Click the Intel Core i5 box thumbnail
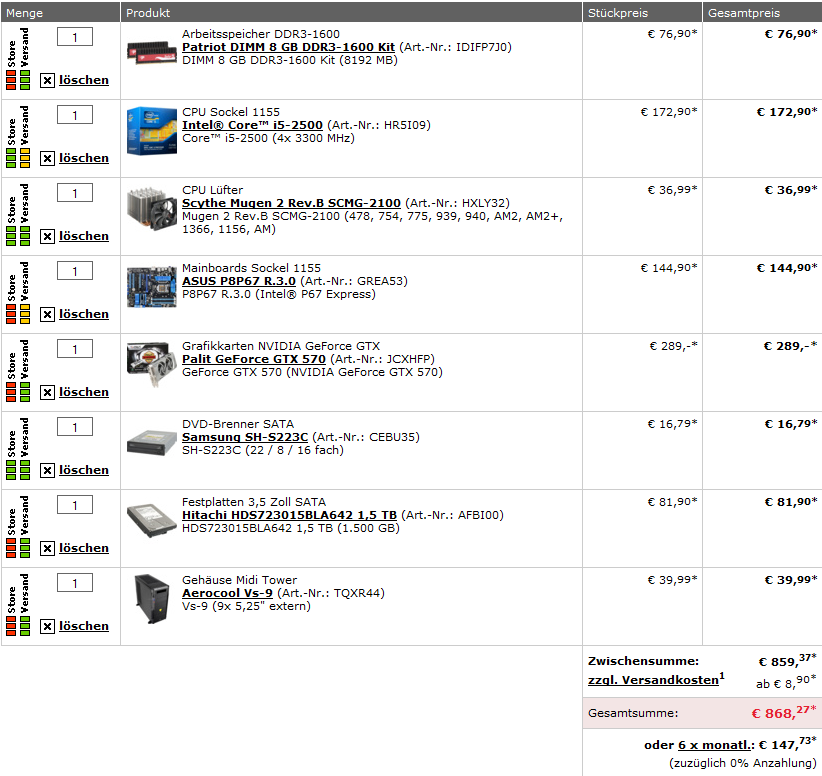The height and width of the screenshot is (776, 822). point(152,131)
